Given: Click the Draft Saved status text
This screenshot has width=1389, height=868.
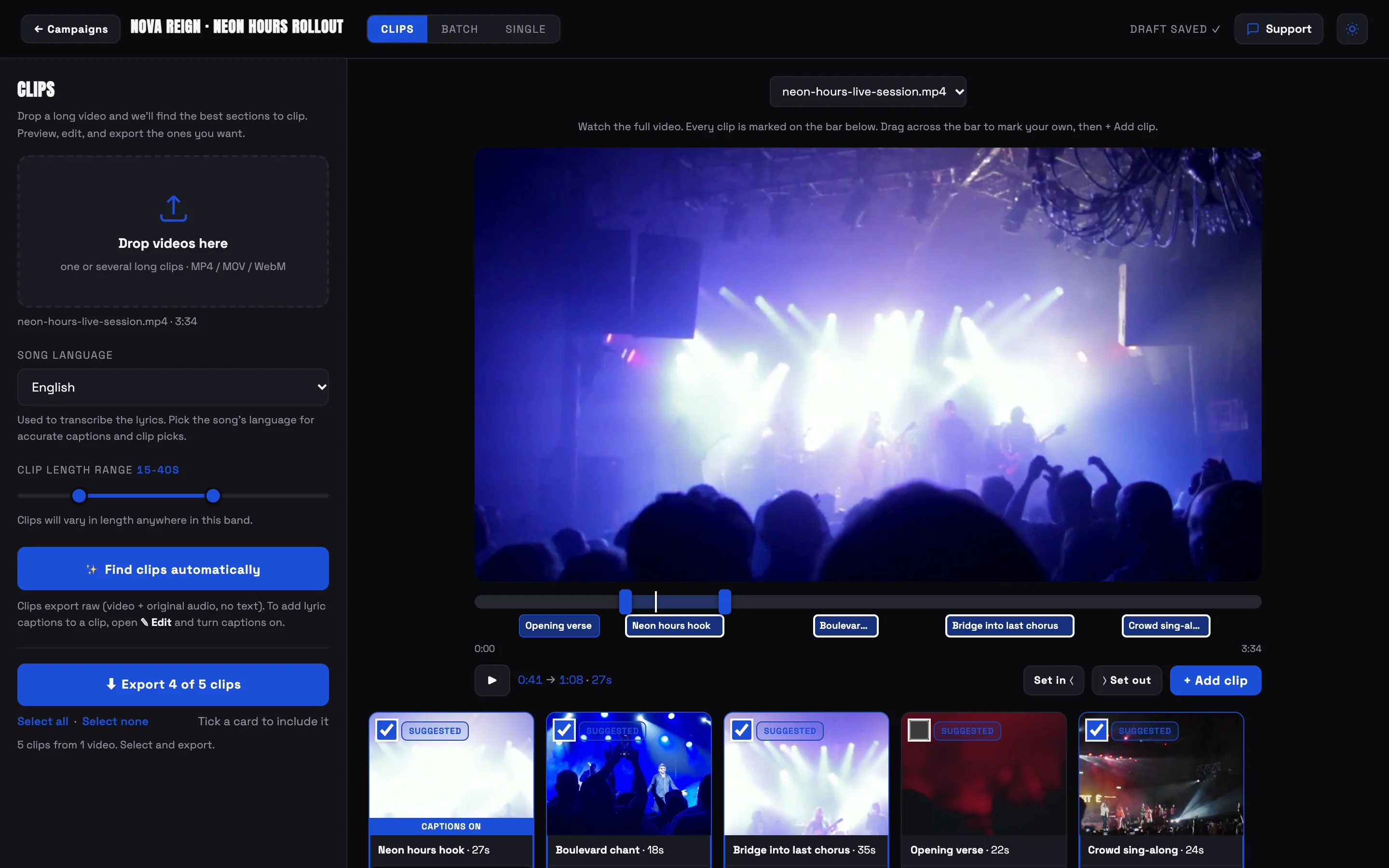Looking at the screenshot, I should pos(1174,29).
